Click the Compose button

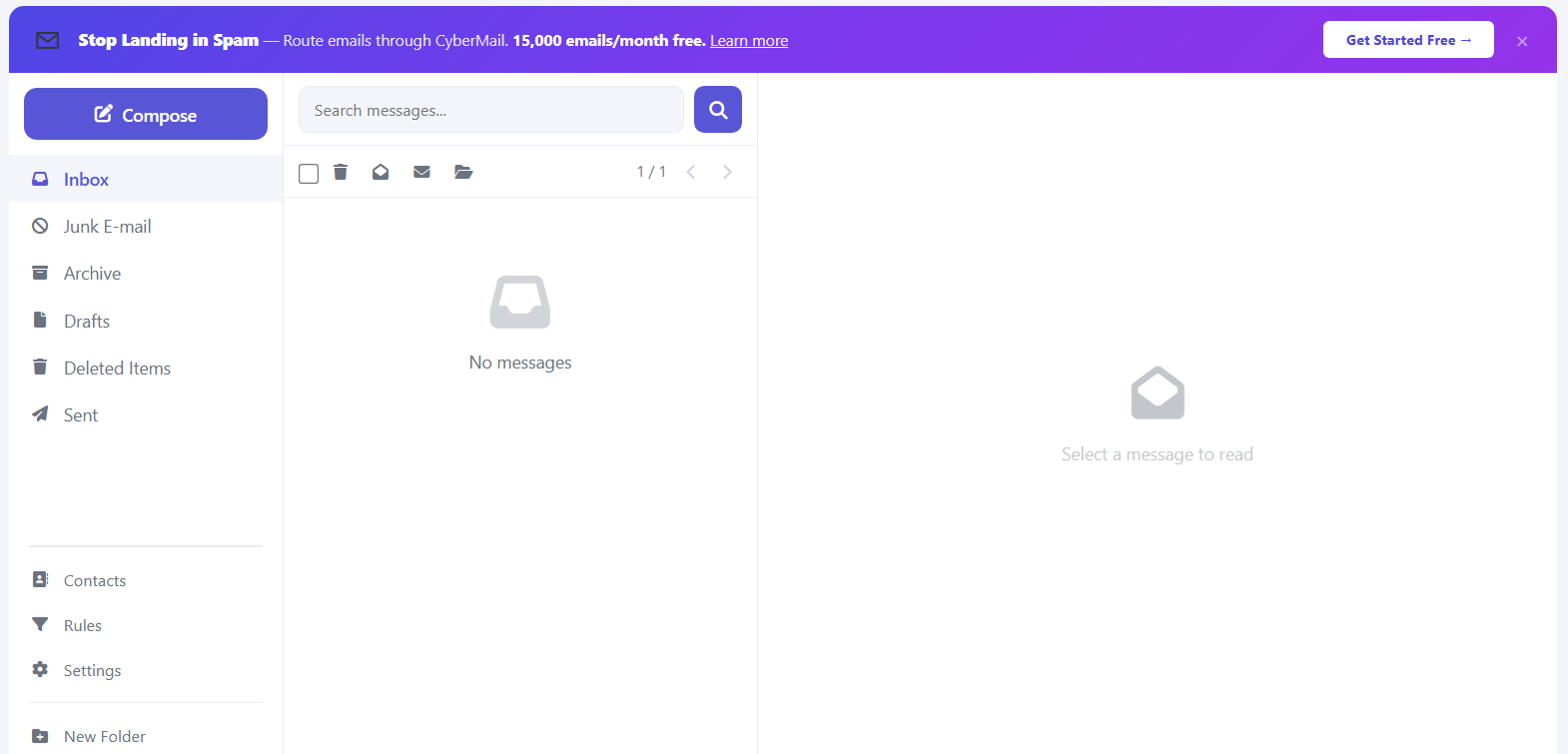point(146,114)
